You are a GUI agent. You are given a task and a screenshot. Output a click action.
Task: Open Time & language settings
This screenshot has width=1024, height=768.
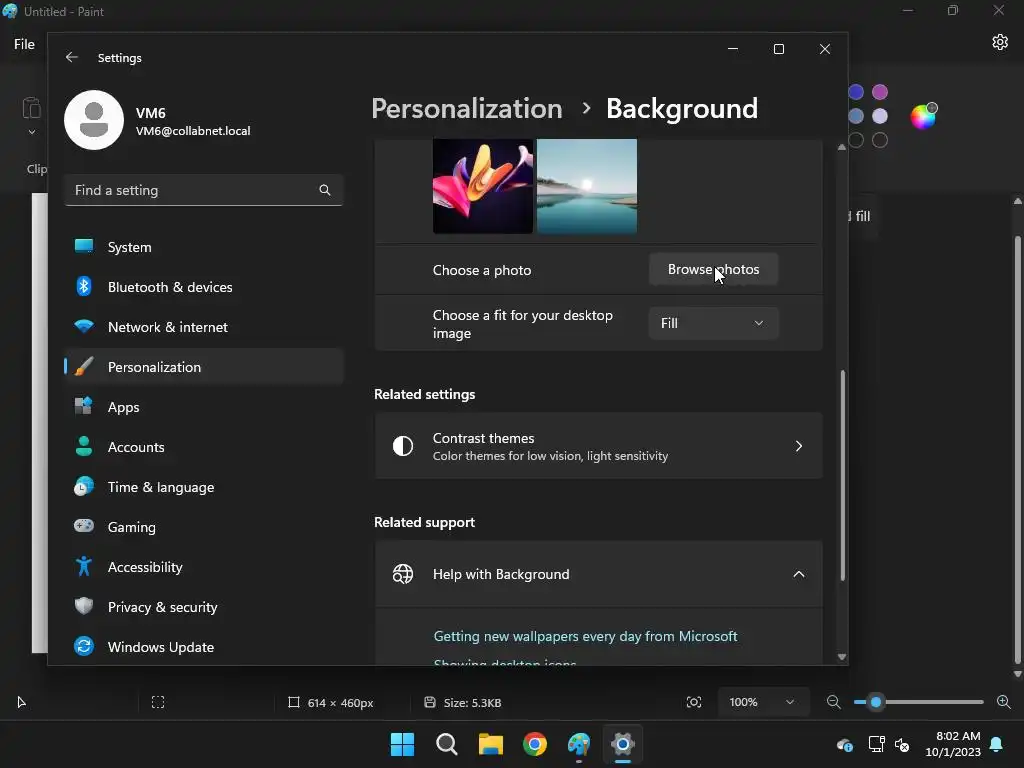pos(204,487)
